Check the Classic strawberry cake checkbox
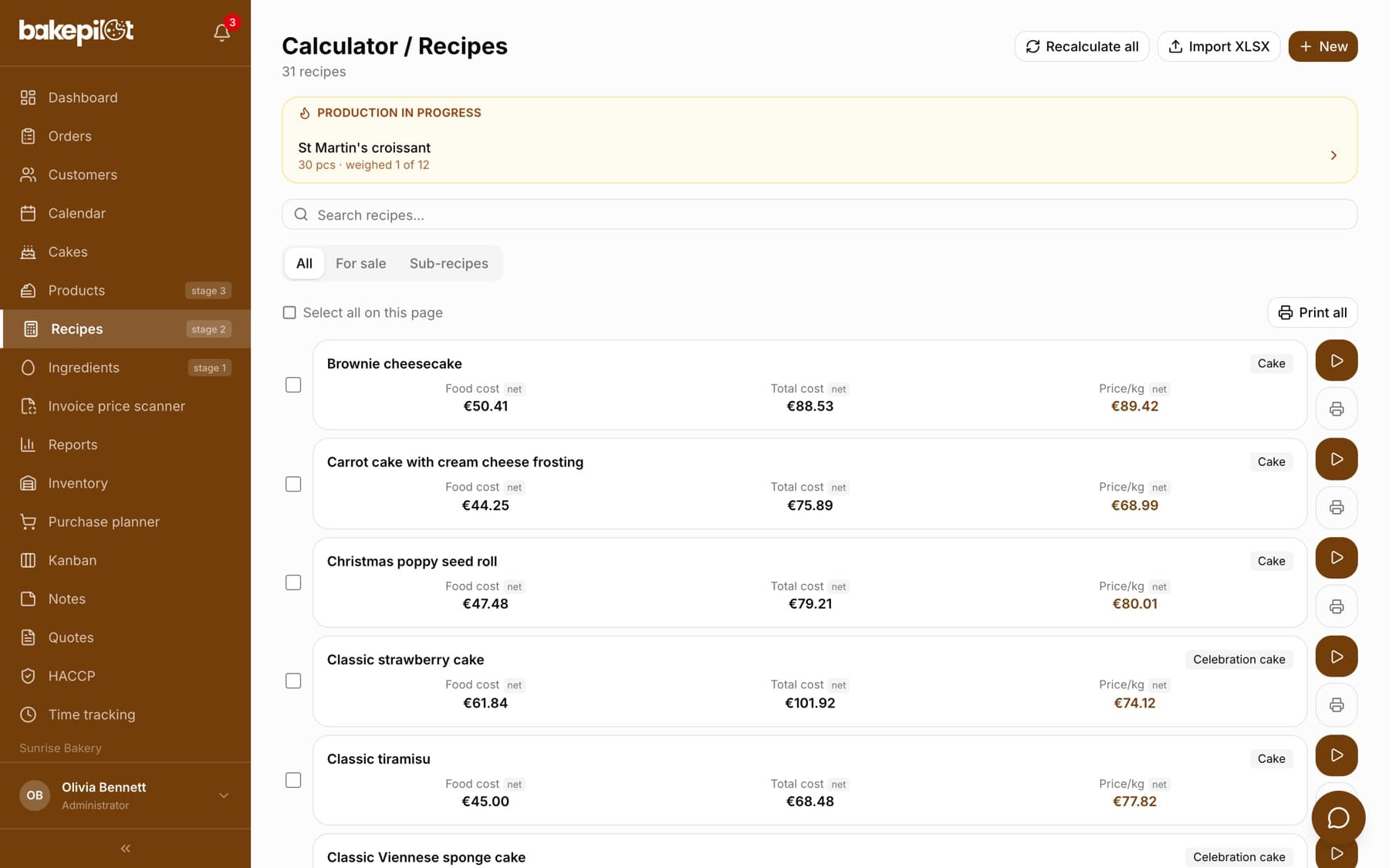1389x868 pixels. pyautogui.click(x=293, y=681)
